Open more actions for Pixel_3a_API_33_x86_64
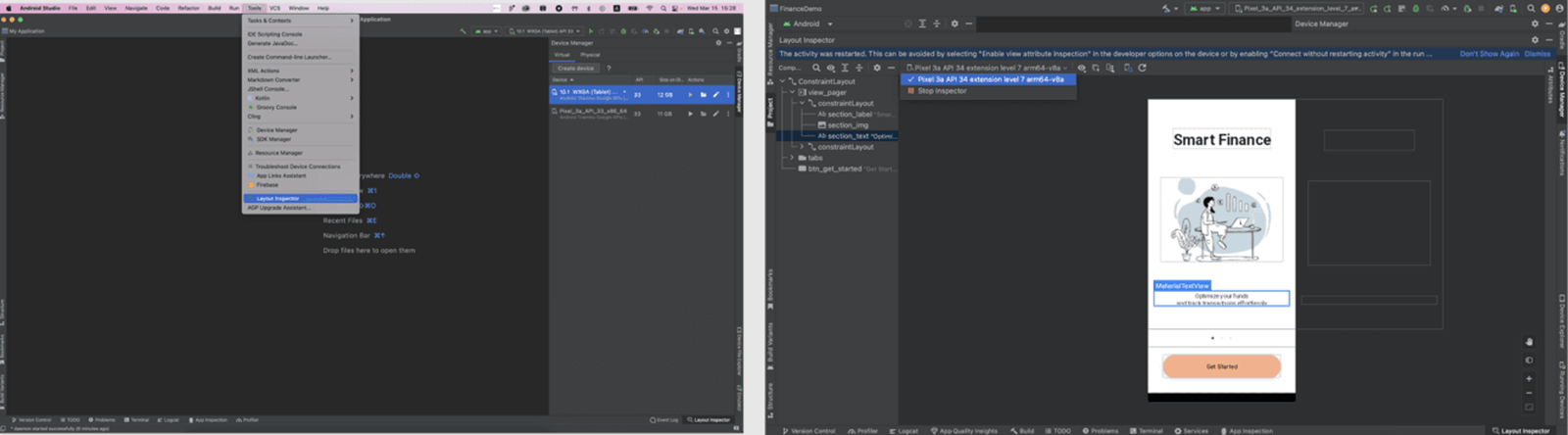The height and width of the screenshot is (435, 1568). 728,114
